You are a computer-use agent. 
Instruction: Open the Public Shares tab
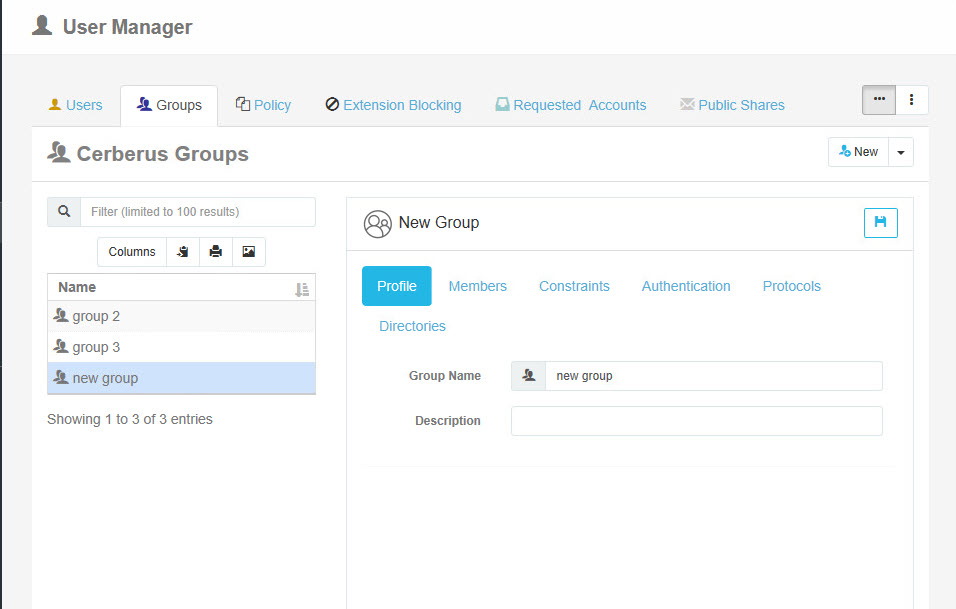click(732, 105)
